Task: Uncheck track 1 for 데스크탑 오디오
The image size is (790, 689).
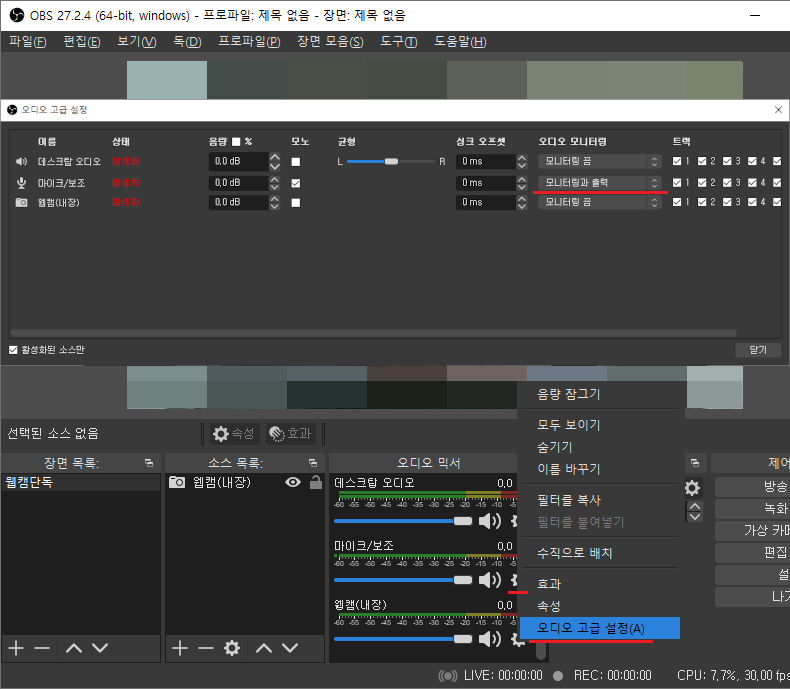Action: 677,161
